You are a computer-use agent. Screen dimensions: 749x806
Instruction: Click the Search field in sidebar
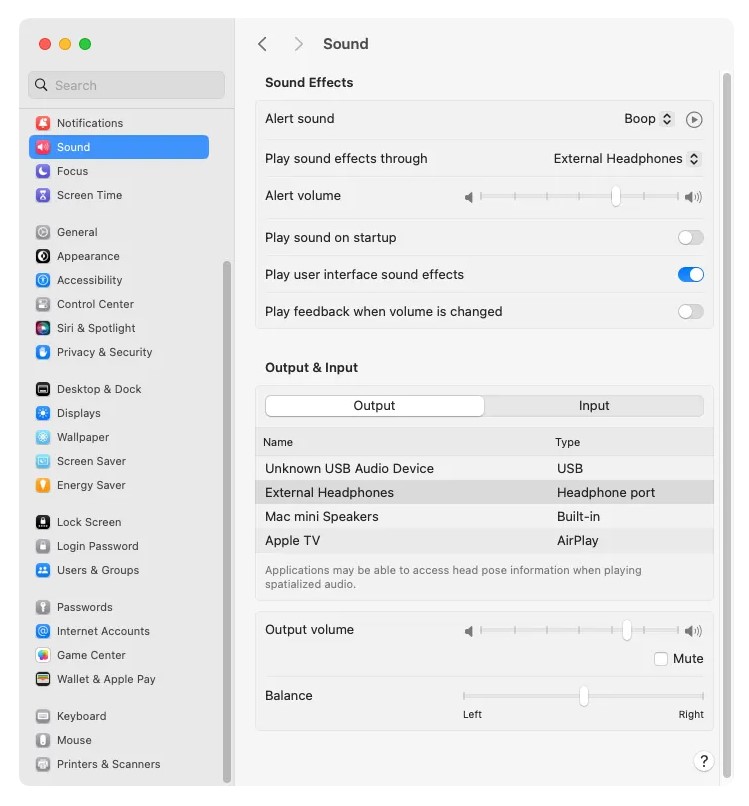126,85
